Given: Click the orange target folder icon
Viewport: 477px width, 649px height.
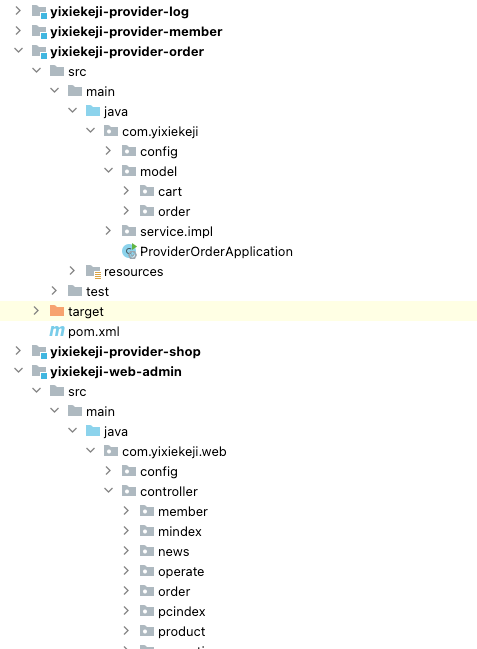Looking at the screenshot, I should click(57, 311).
